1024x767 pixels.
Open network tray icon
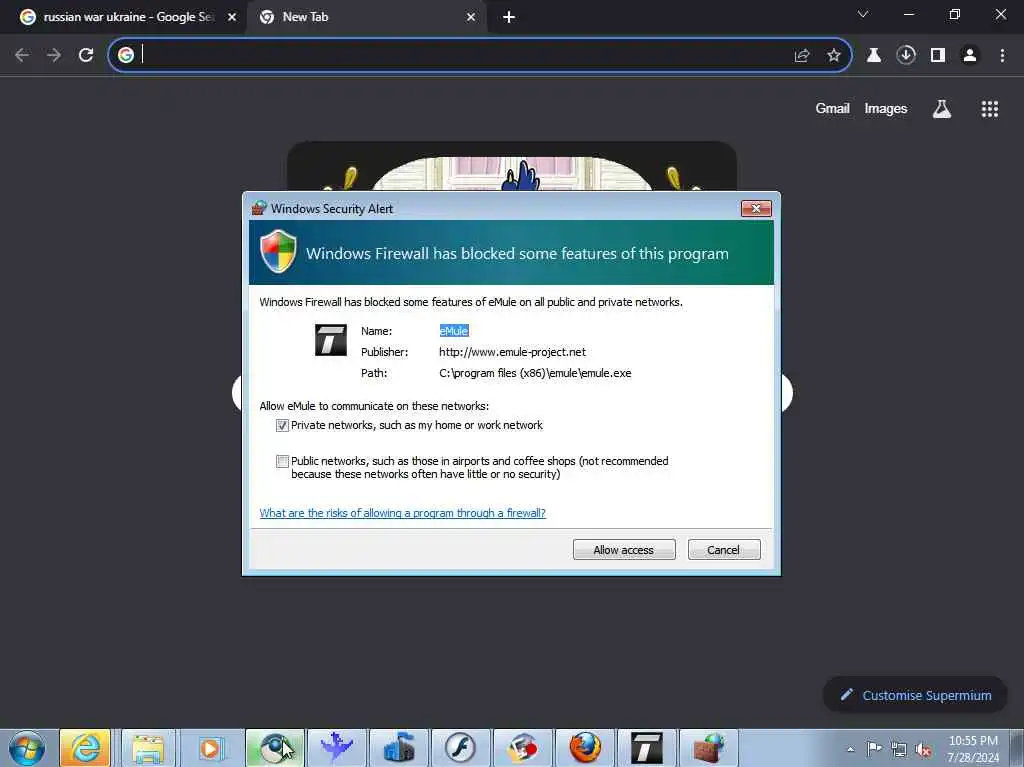click(899, 749)
